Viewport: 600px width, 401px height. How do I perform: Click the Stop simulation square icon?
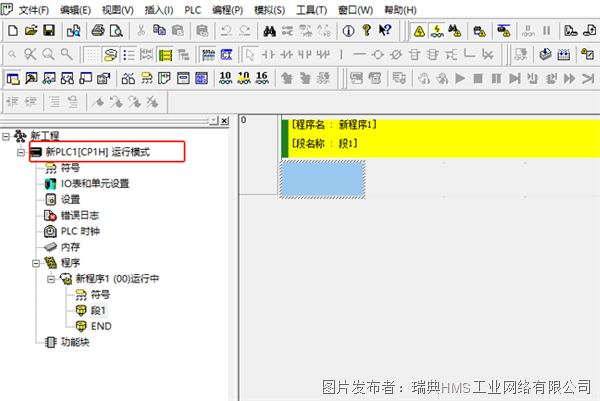tap(478, 78)
